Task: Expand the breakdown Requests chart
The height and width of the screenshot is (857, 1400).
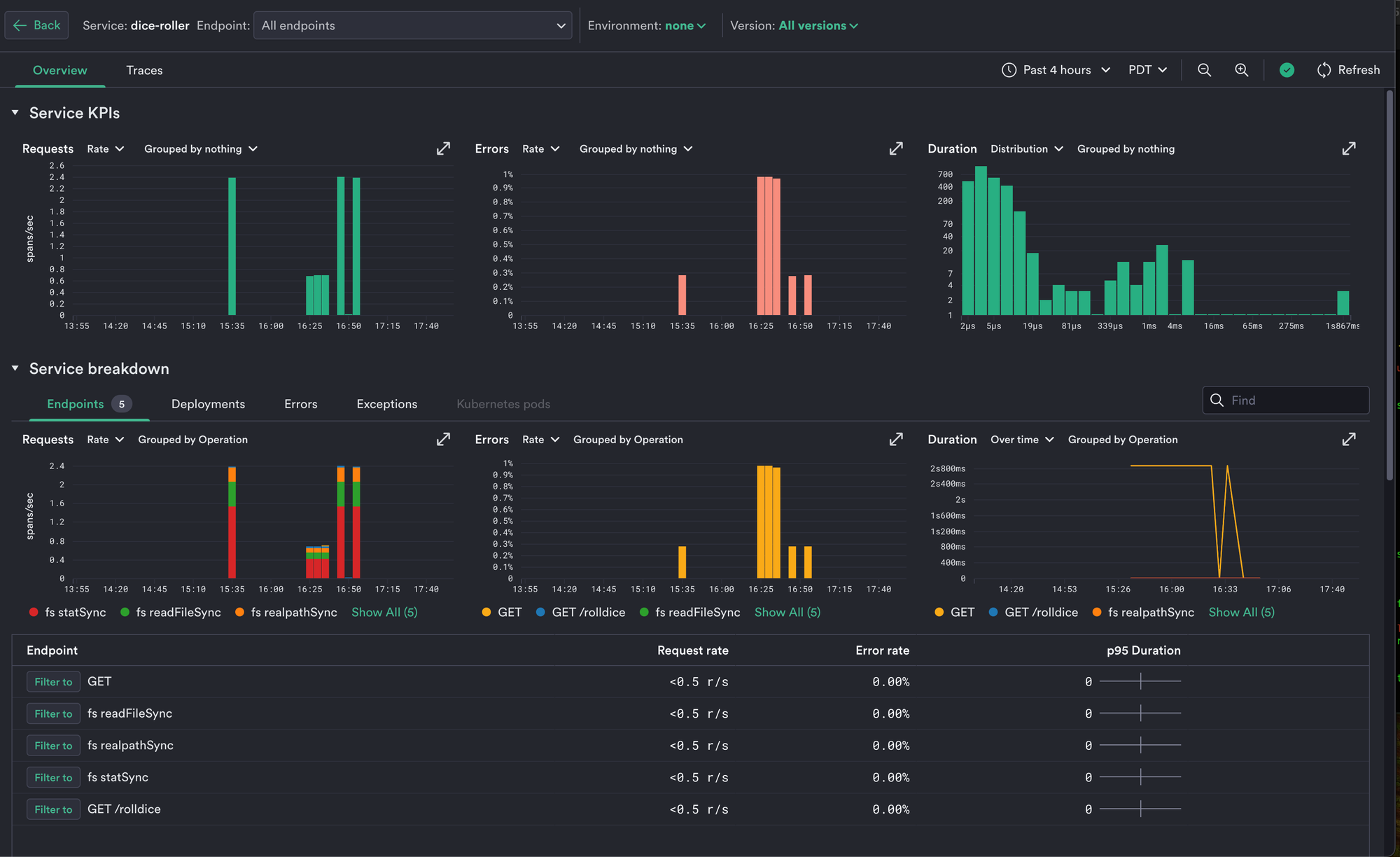Action: (x=444, y=439)
